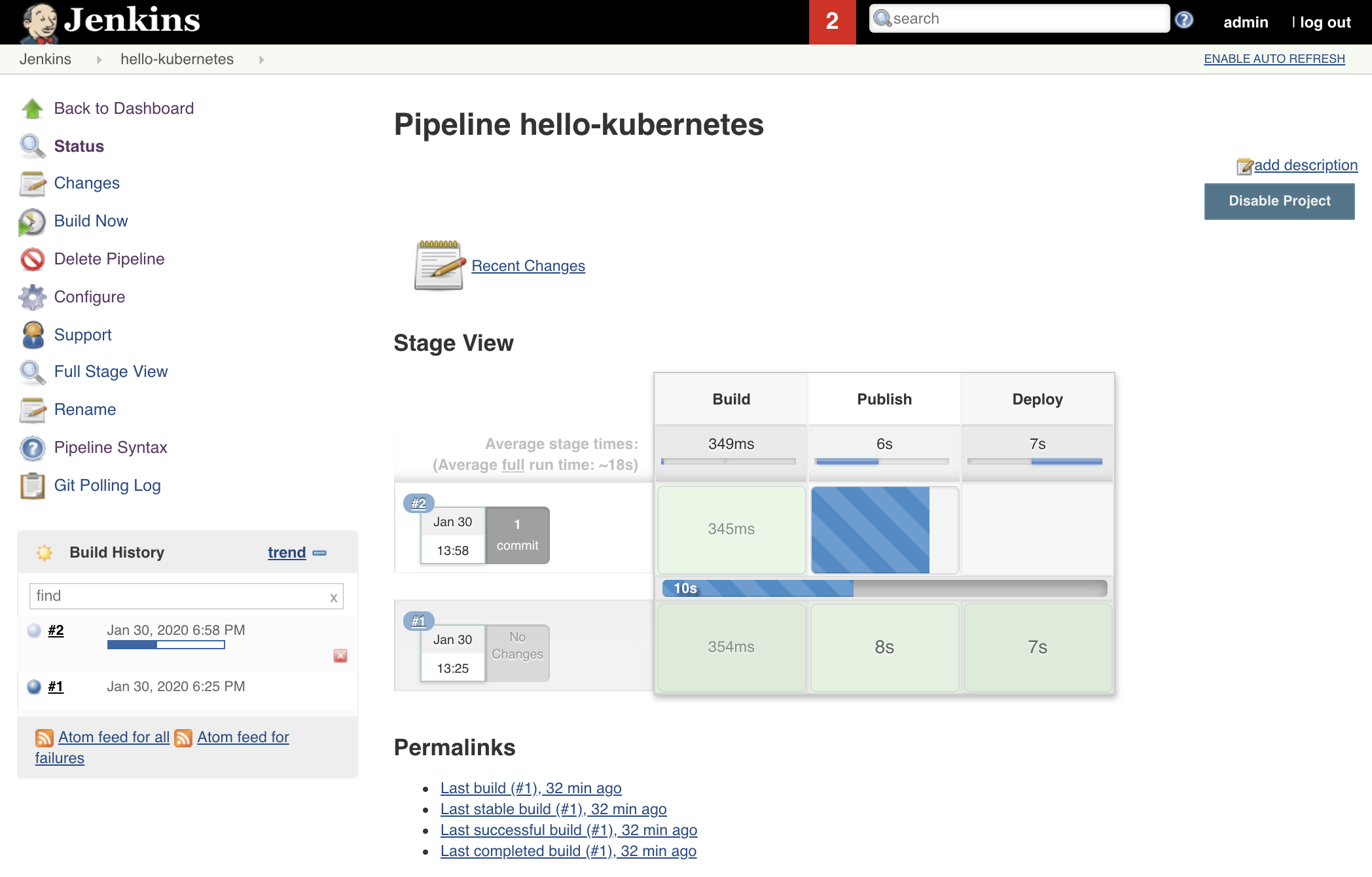Screen dimensions: 1372x877
Task: Click the Build History weather sun icon
Action: [x=45, y=552]
